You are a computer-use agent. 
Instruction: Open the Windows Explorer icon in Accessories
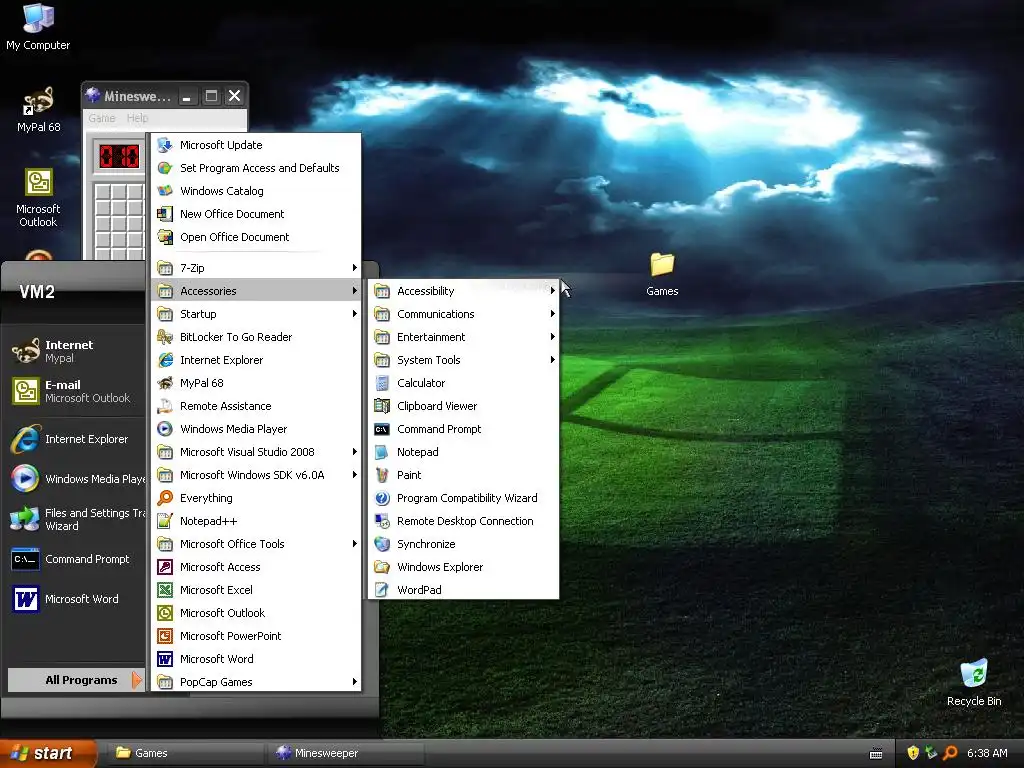click(382, 567)
